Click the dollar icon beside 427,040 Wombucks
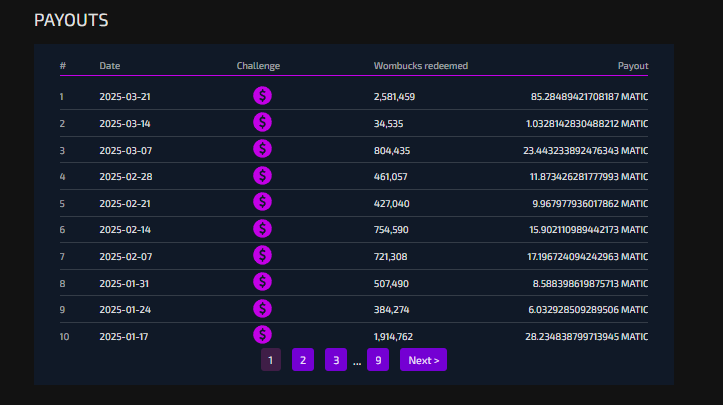 (262, 202)
